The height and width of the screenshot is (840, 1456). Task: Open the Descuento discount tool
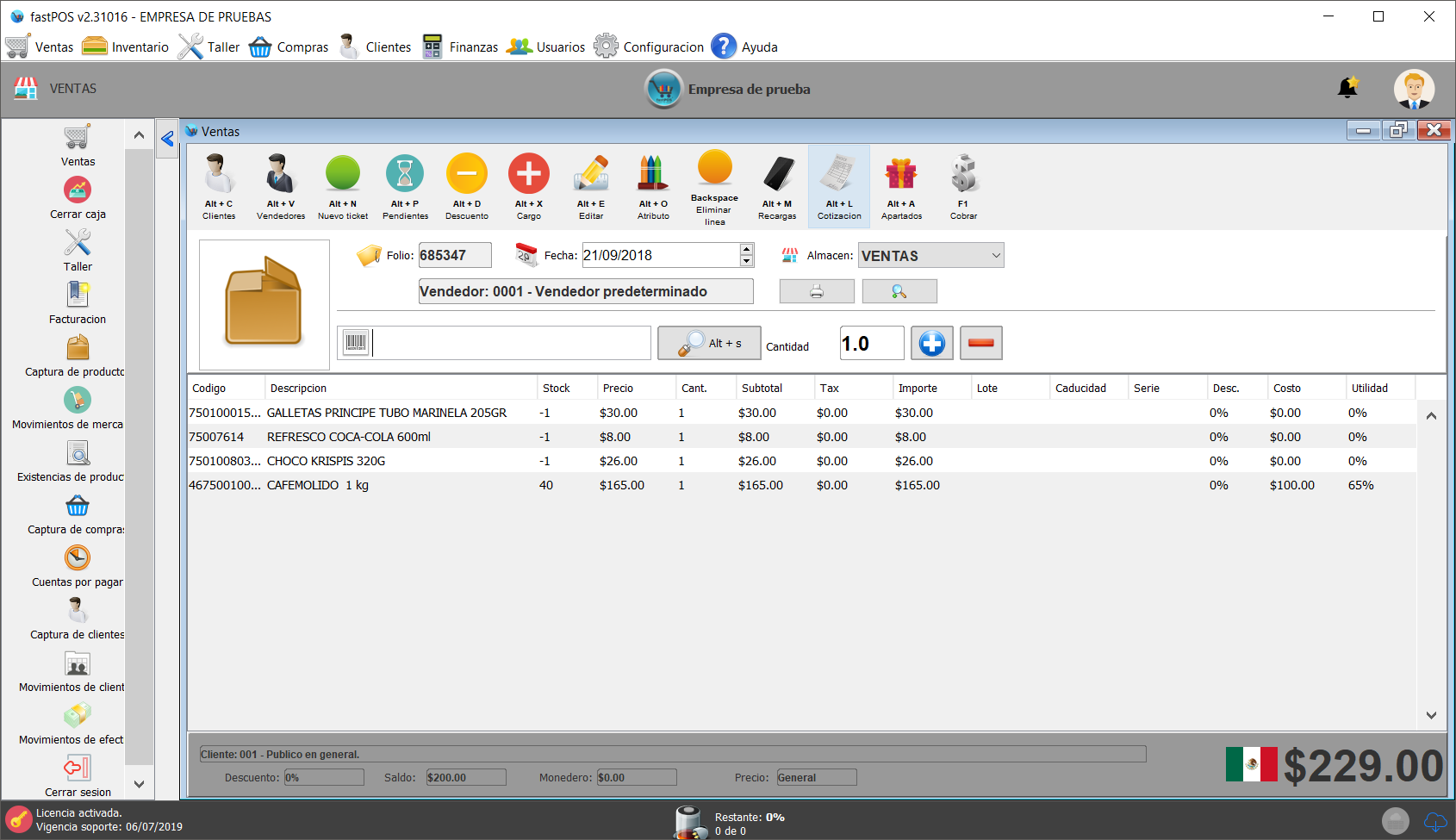pyautogui.click(x=467, y=175)
